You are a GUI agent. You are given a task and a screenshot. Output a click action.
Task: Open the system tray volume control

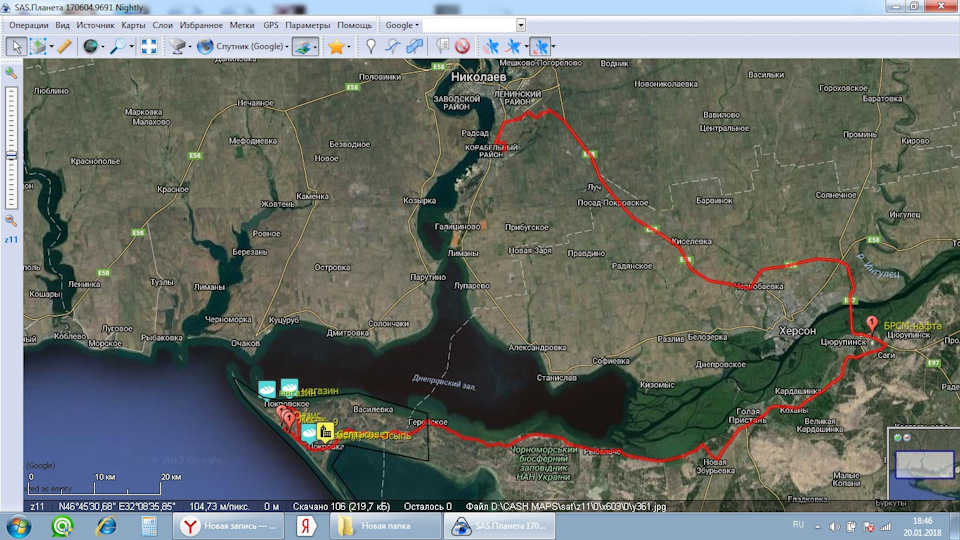point(834,527)
